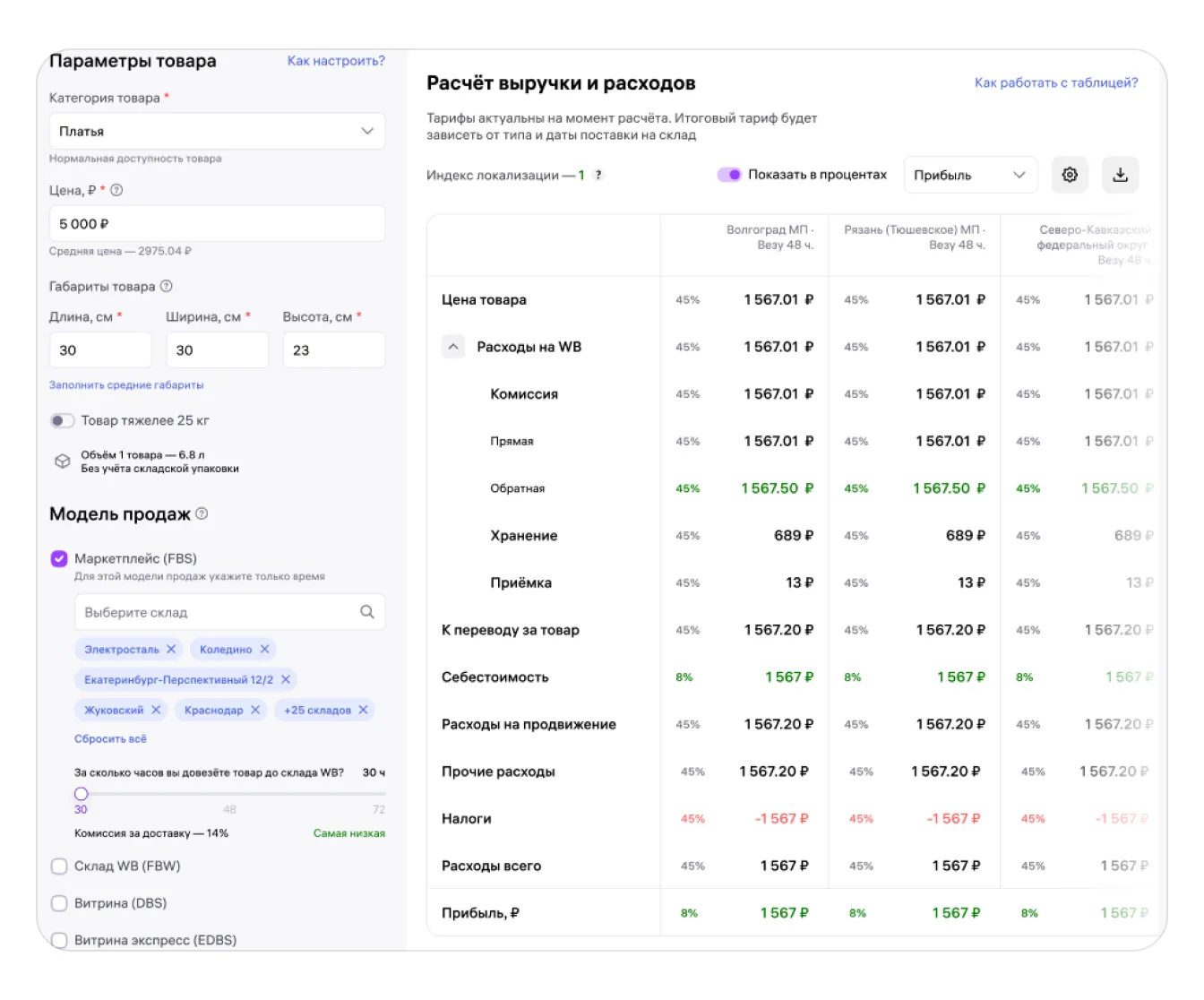Click the Сбросить всё link
This screenshot has width=1204, height=1000.
click(110, 739)
